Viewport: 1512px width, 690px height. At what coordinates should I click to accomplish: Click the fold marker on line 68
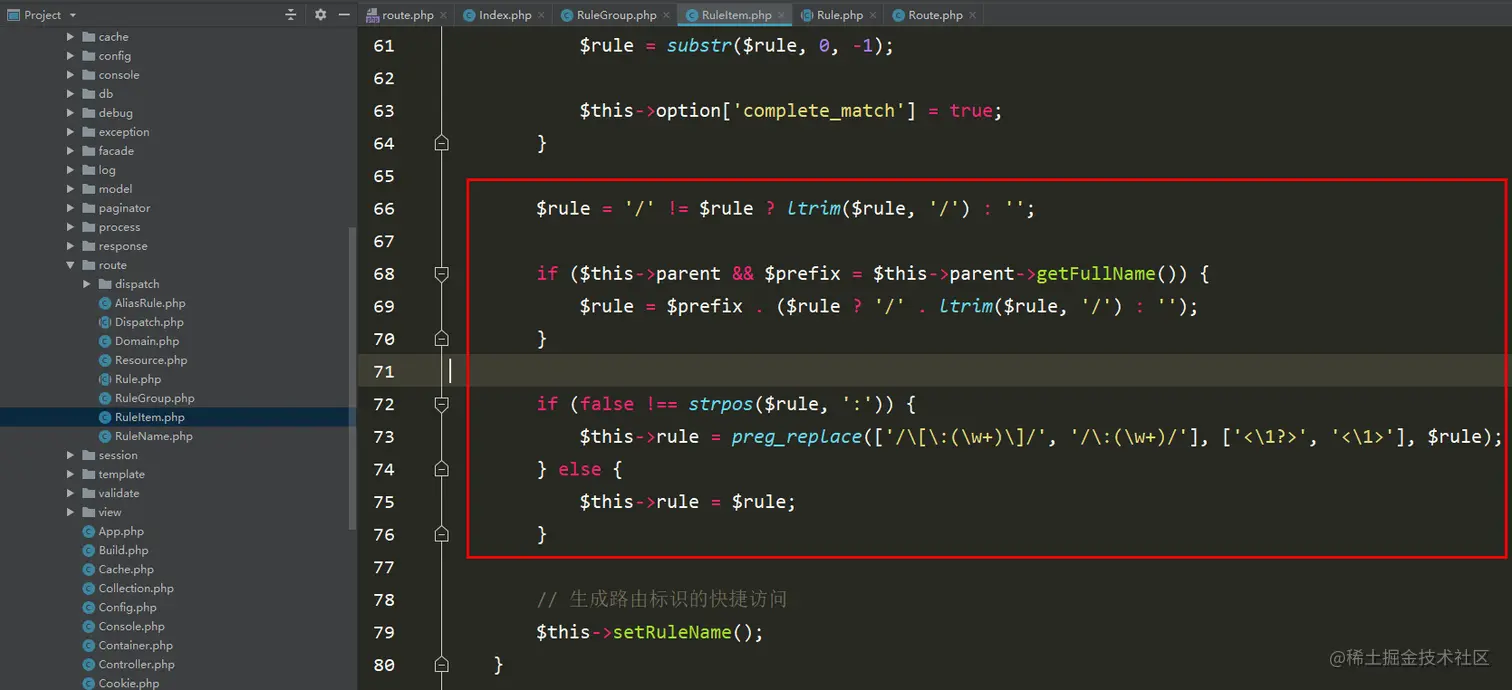(441, 273)
